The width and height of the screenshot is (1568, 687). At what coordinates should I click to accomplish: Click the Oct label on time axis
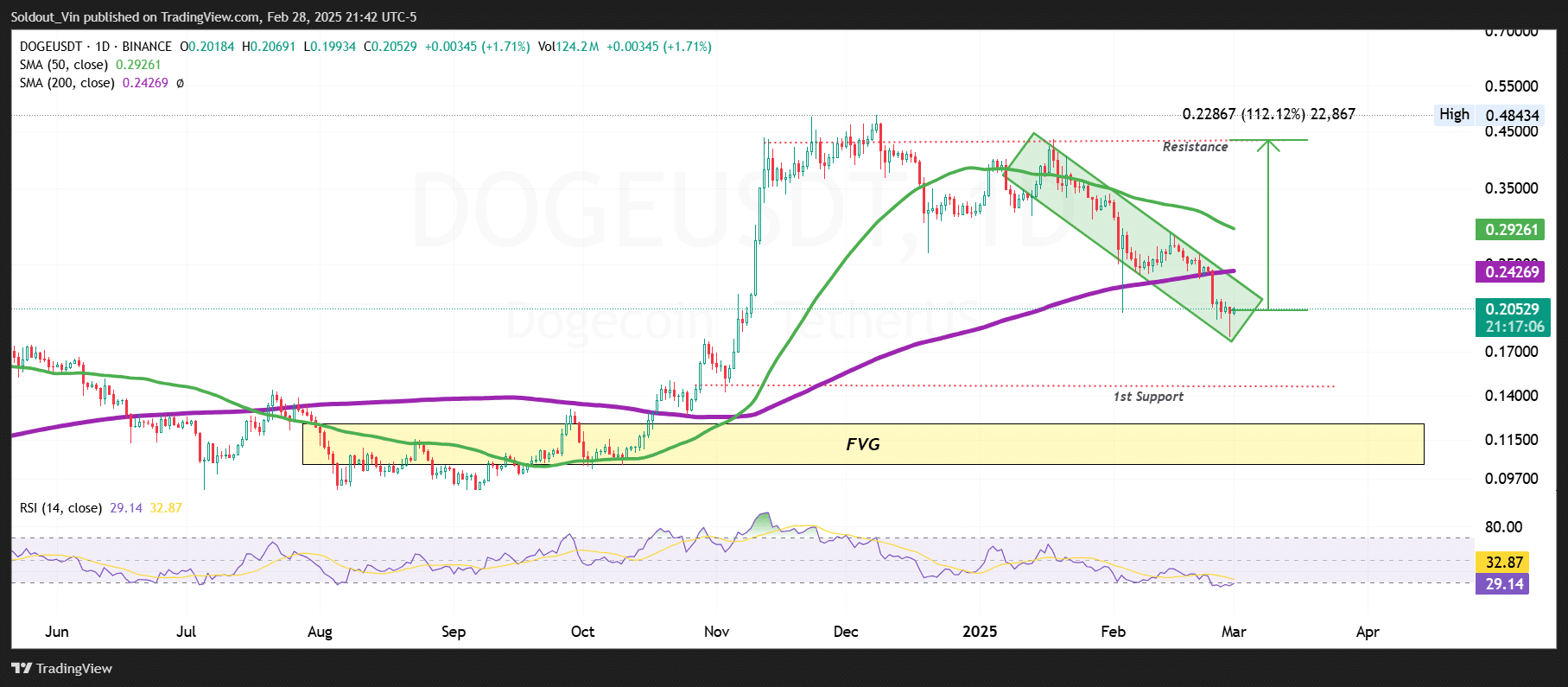coord(583,632)
